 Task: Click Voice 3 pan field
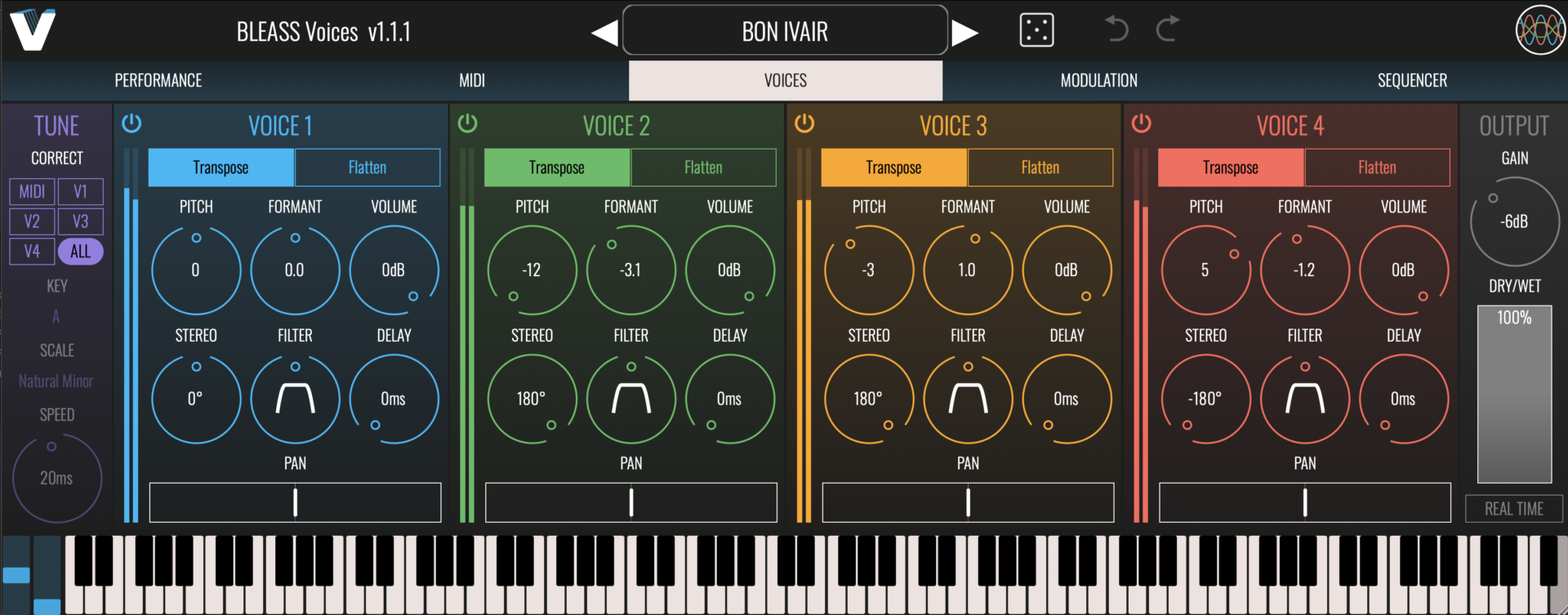coord(968,502)
